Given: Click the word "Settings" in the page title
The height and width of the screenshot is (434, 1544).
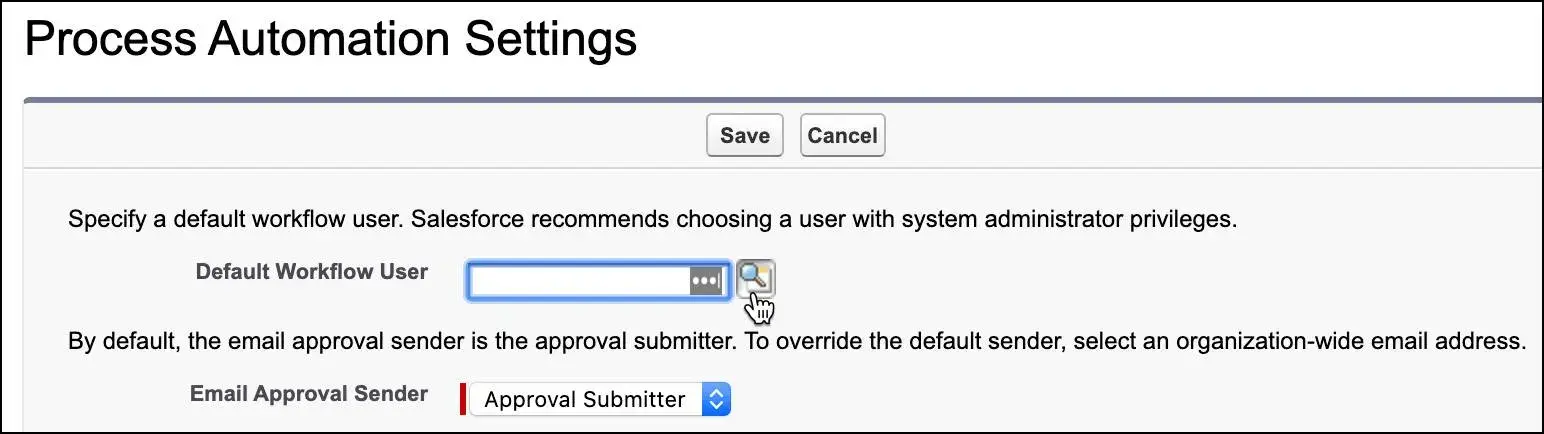Looking at the screenshot, I should pyautogui.click(x=548, y=40).
